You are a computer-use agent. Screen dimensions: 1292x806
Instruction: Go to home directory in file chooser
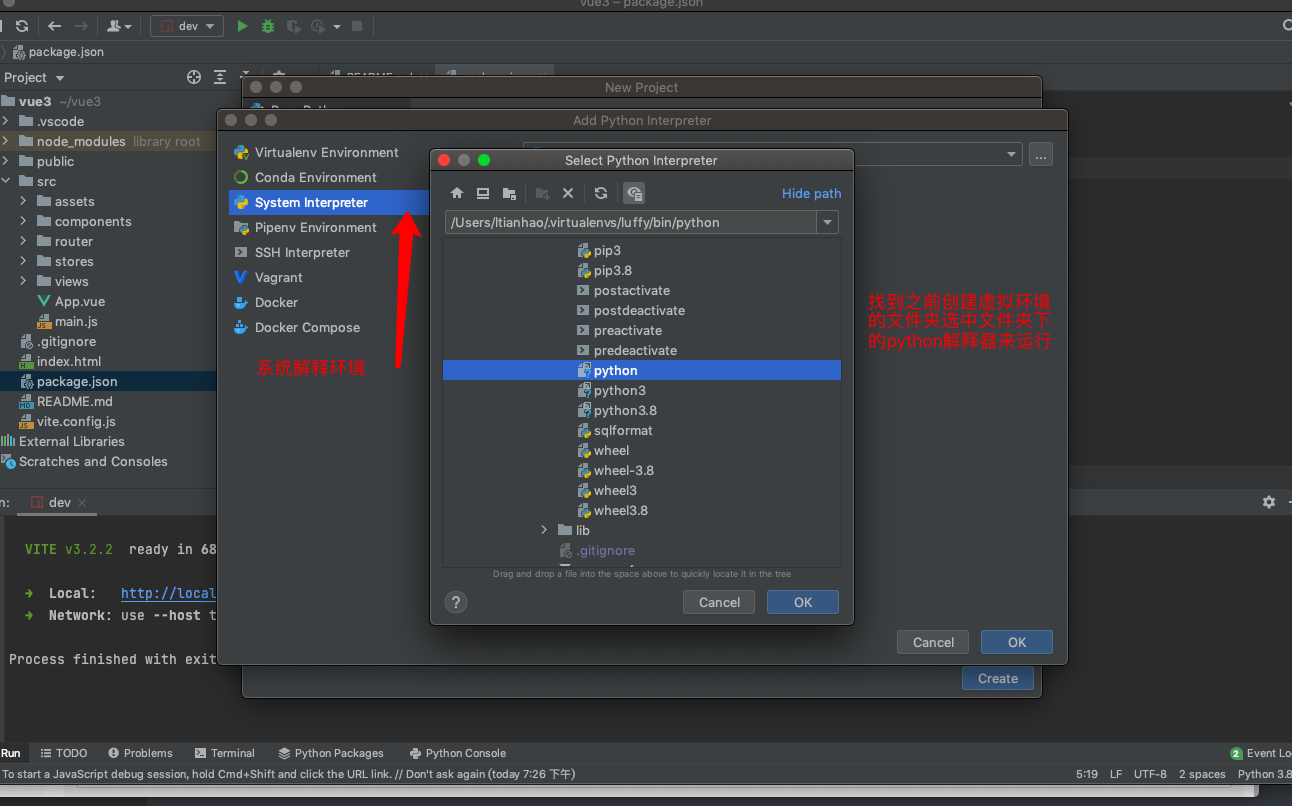pos(457,193)
